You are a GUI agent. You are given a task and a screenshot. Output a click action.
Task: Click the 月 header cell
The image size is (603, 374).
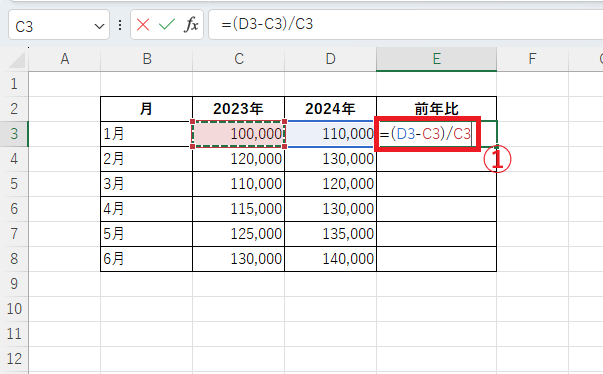147,109
